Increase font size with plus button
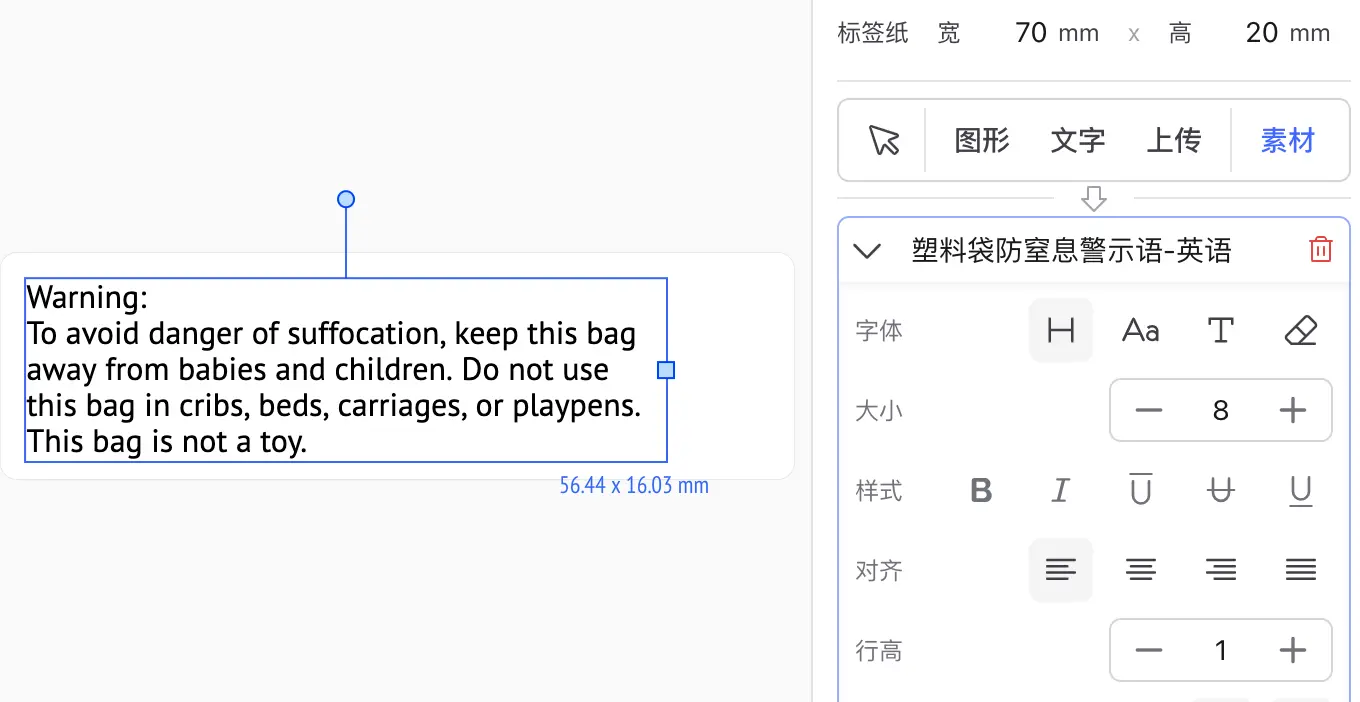The height and width of the screenshot is (702, 1360). tap(1293, 411)
